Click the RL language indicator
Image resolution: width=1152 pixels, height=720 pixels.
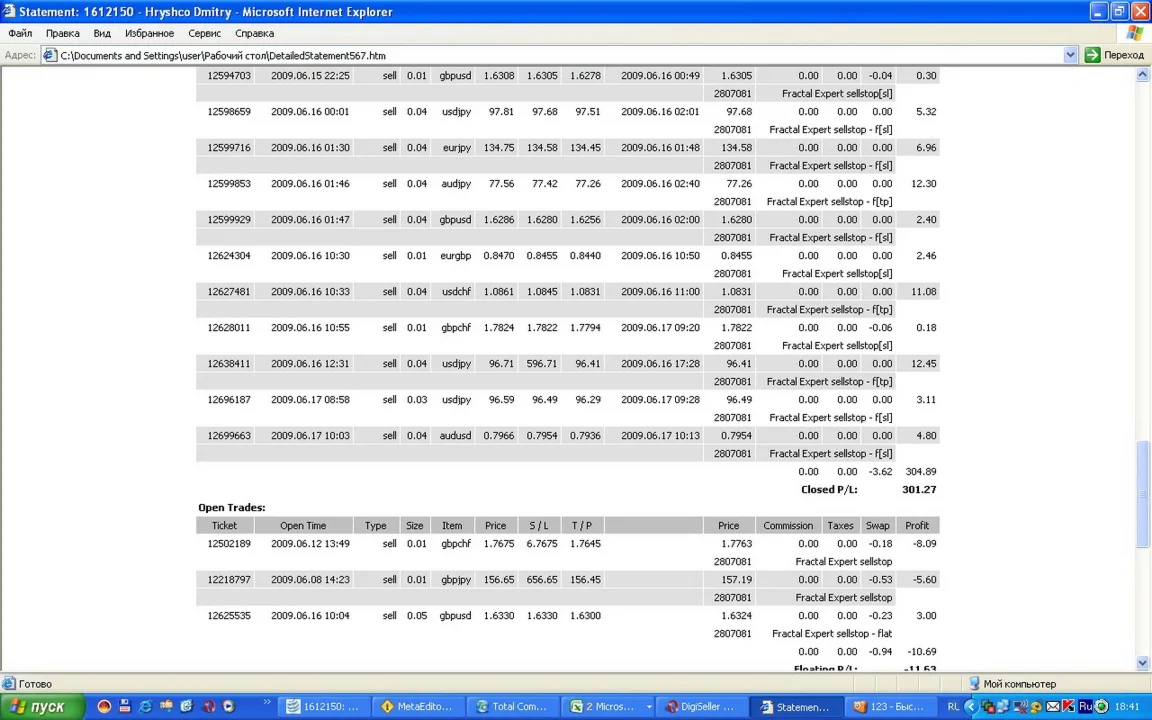(x=953, y=707)
